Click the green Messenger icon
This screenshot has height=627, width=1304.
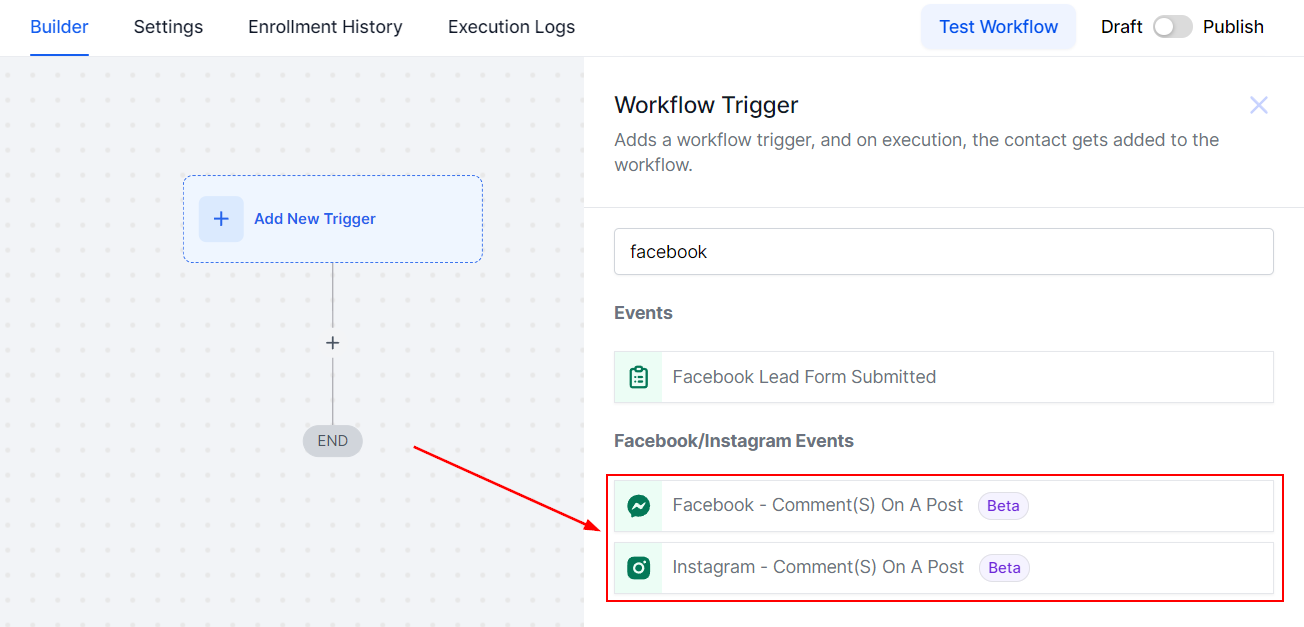click(638, 506)
